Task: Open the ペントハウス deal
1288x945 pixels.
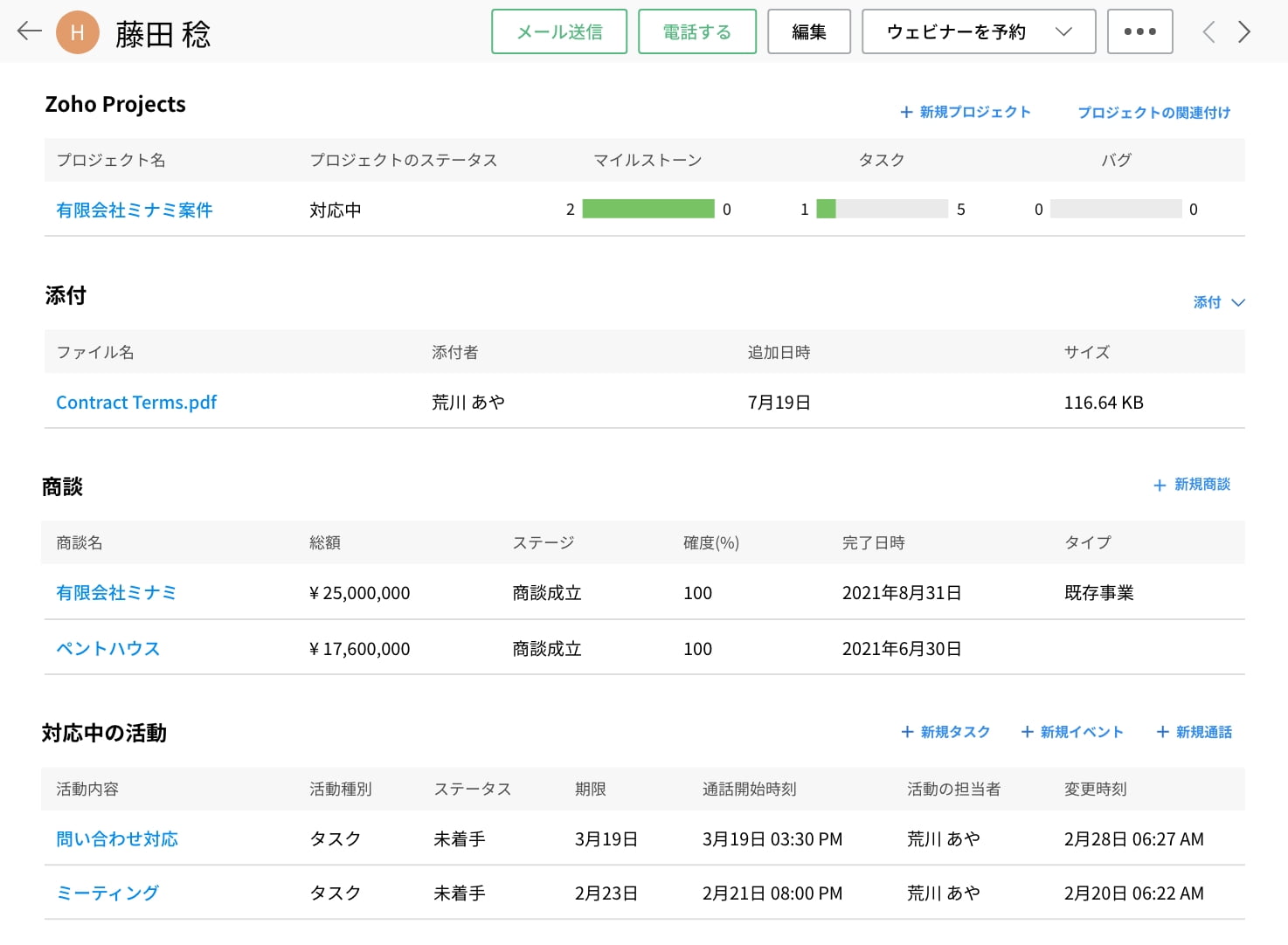Action: (x=108, y=648)
